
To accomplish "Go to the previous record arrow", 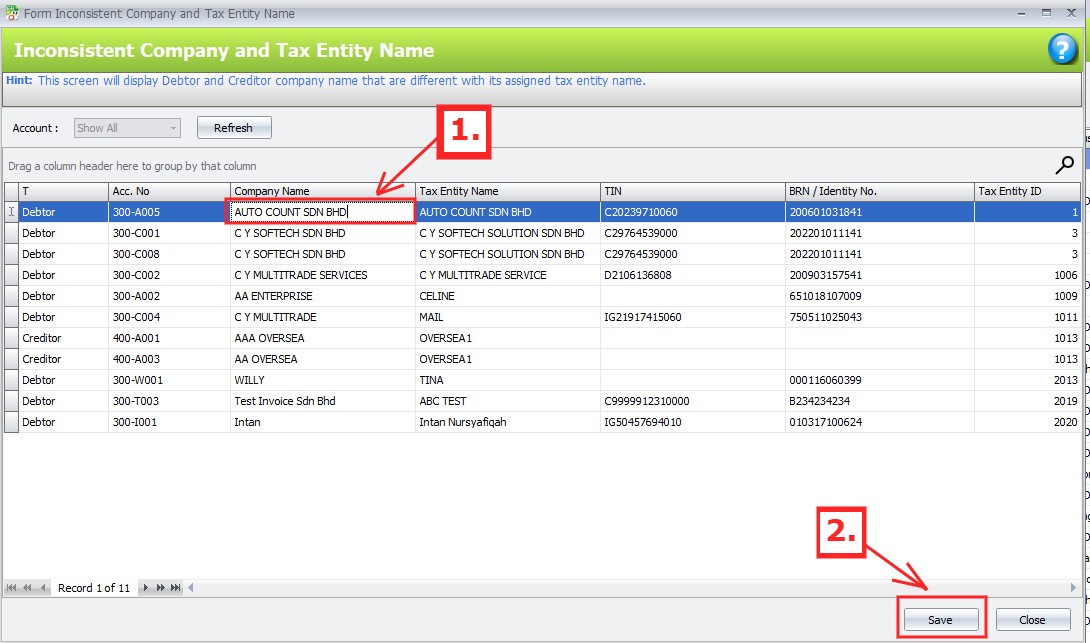I will [x=43, y=588].
